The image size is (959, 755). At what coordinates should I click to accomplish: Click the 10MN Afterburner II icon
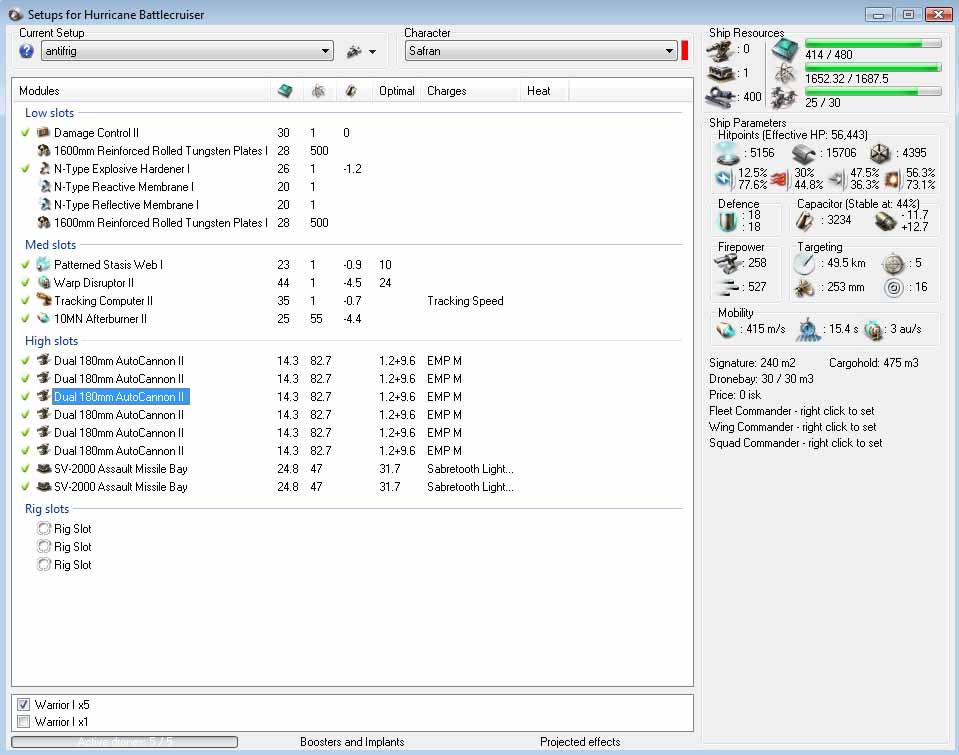[x=43, y=319]
